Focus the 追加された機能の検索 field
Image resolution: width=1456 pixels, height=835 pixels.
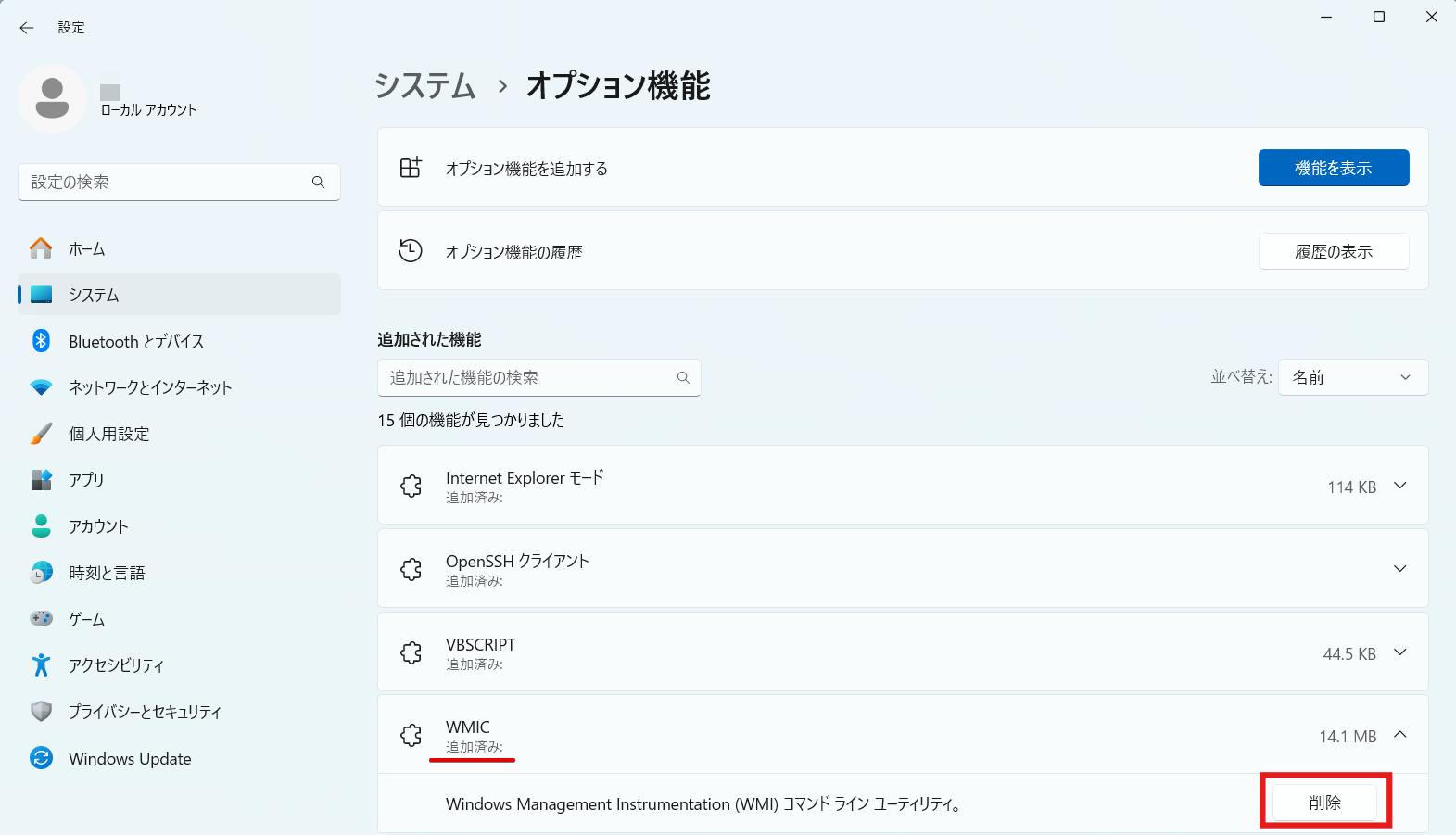coord(539,377)
